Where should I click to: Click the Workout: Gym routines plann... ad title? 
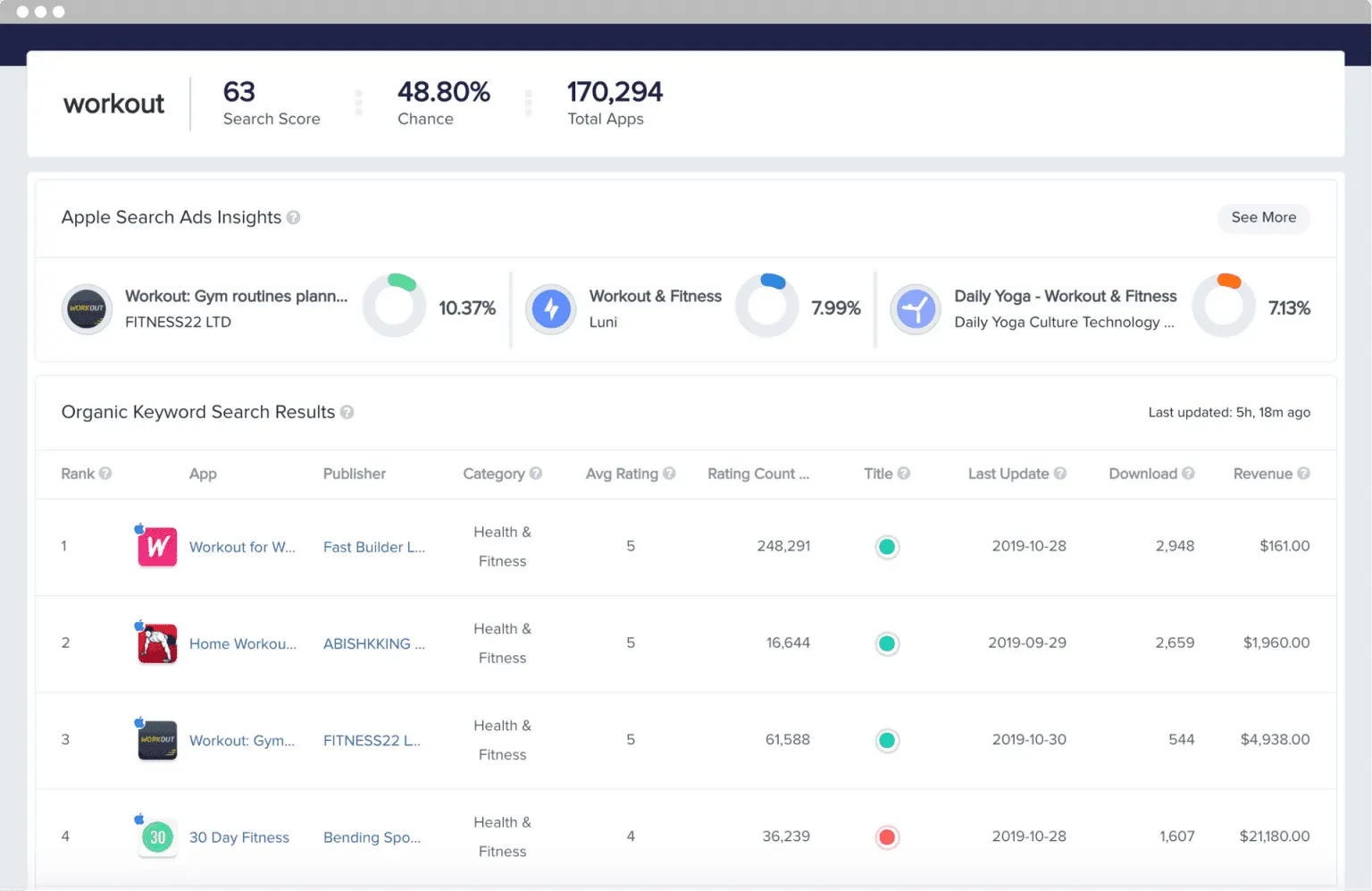coord(237,296)
